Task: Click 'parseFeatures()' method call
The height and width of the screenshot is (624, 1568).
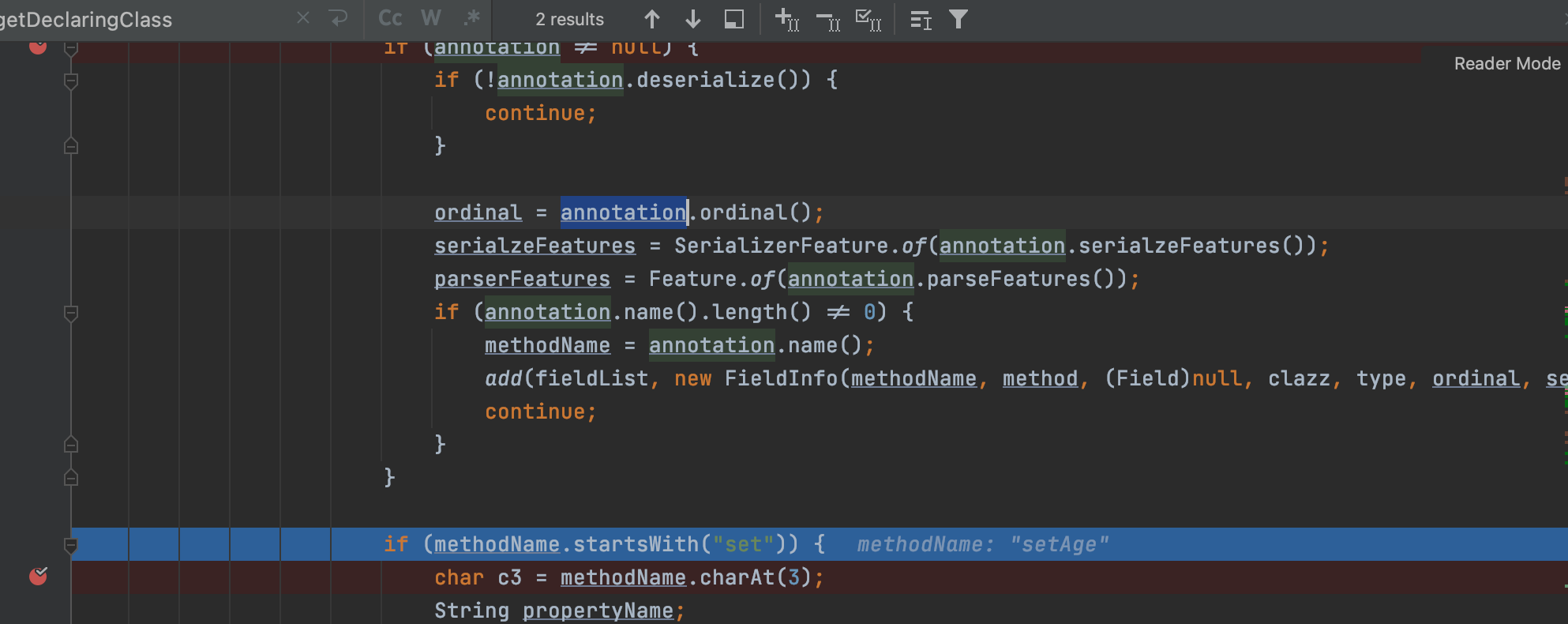Action: coord(1021,279)
